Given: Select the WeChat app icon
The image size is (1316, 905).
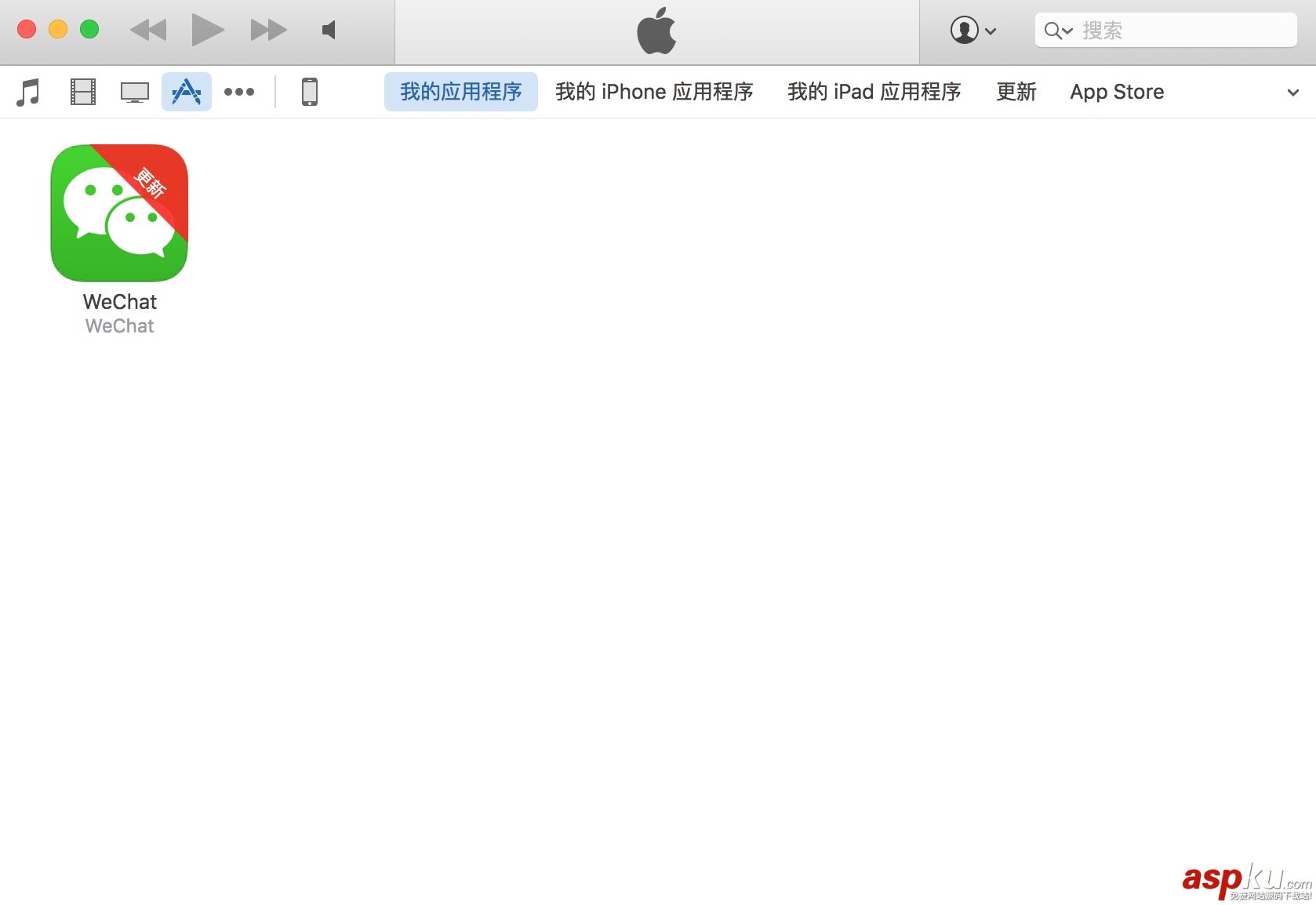Looking at the screenshot, I should click(118, 213).
